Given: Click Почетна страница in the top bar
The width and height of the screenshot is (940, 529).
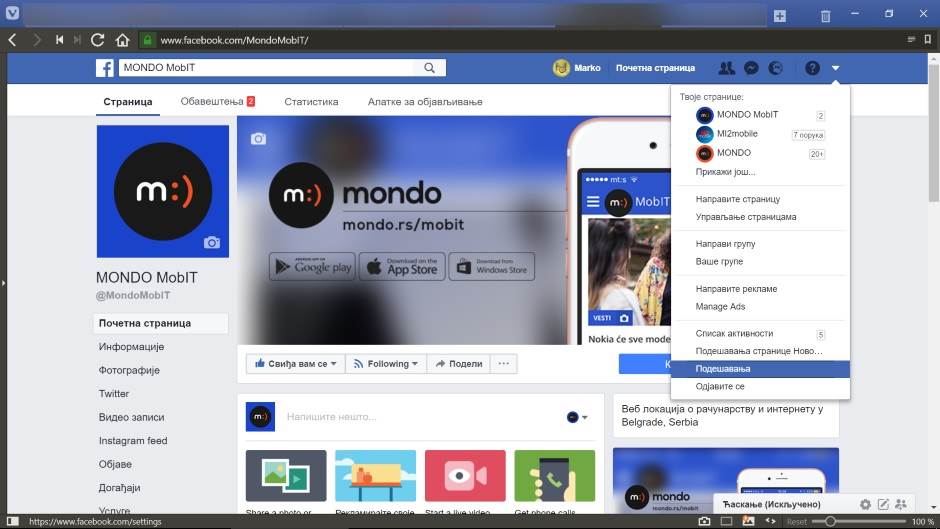Looking at the screenshot, I should pyautogui.click(x=655, y=68).
